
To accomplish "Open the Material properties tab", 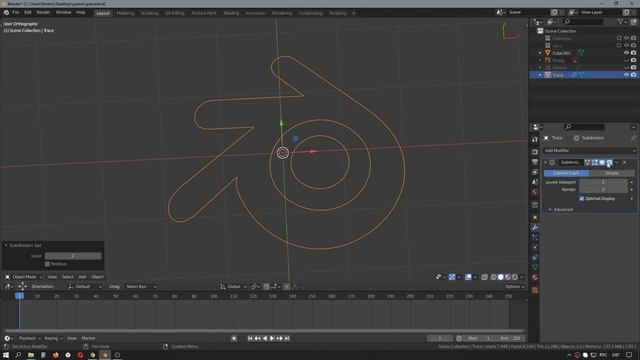I will (x=535, y=278).
